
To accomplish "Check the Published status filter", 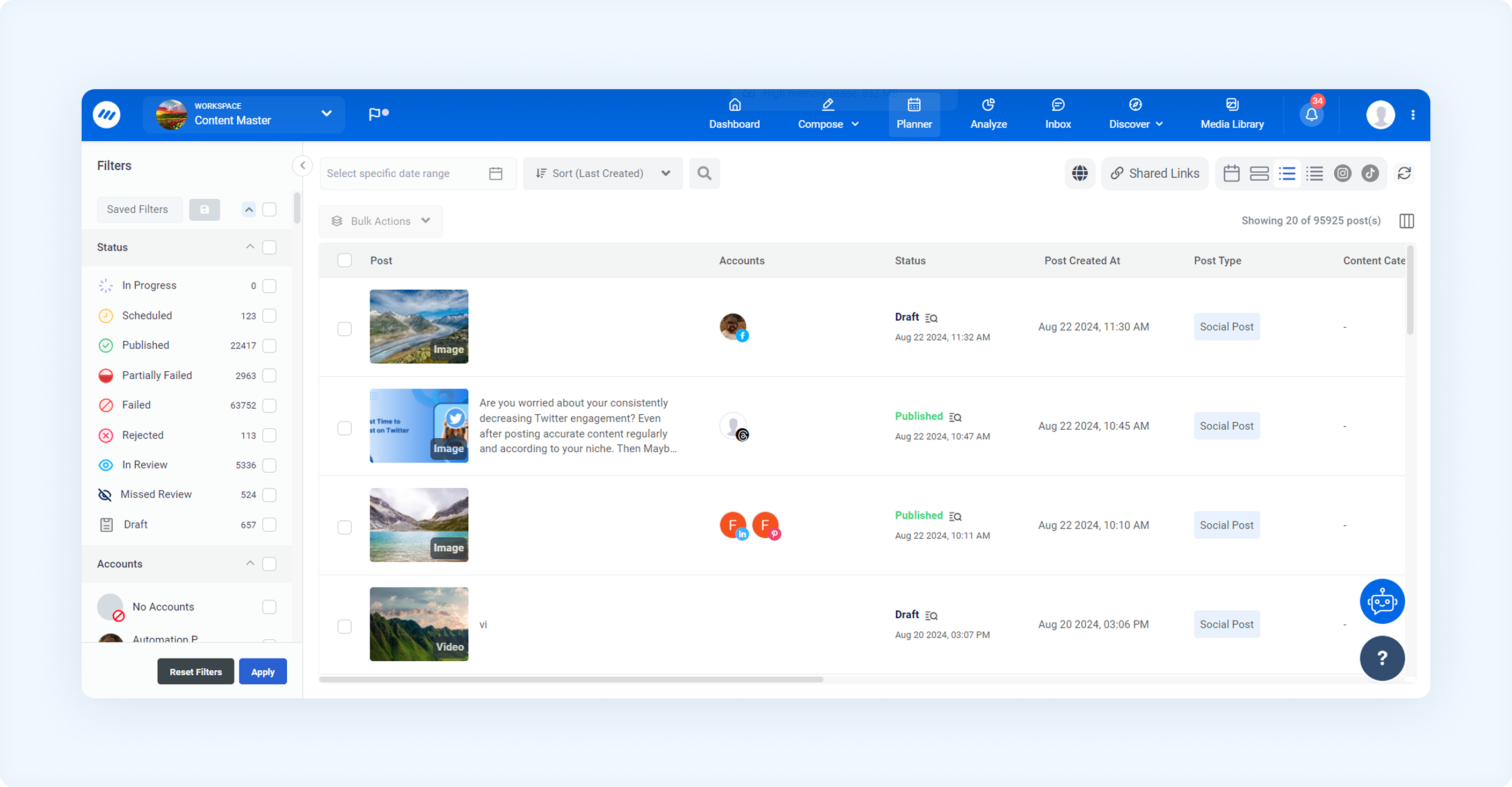I will pyautogui.click(x=269, y=346).
